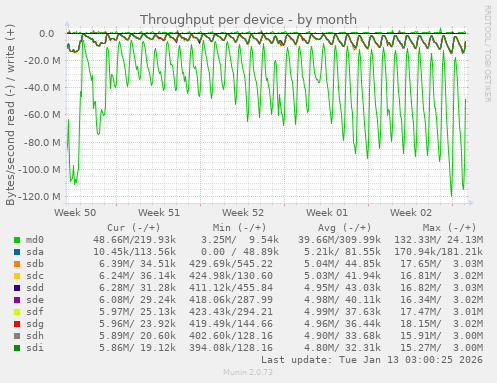Select the 'sda' legend label
This screenshot has height=383, width=497.
tap(35, 252)
